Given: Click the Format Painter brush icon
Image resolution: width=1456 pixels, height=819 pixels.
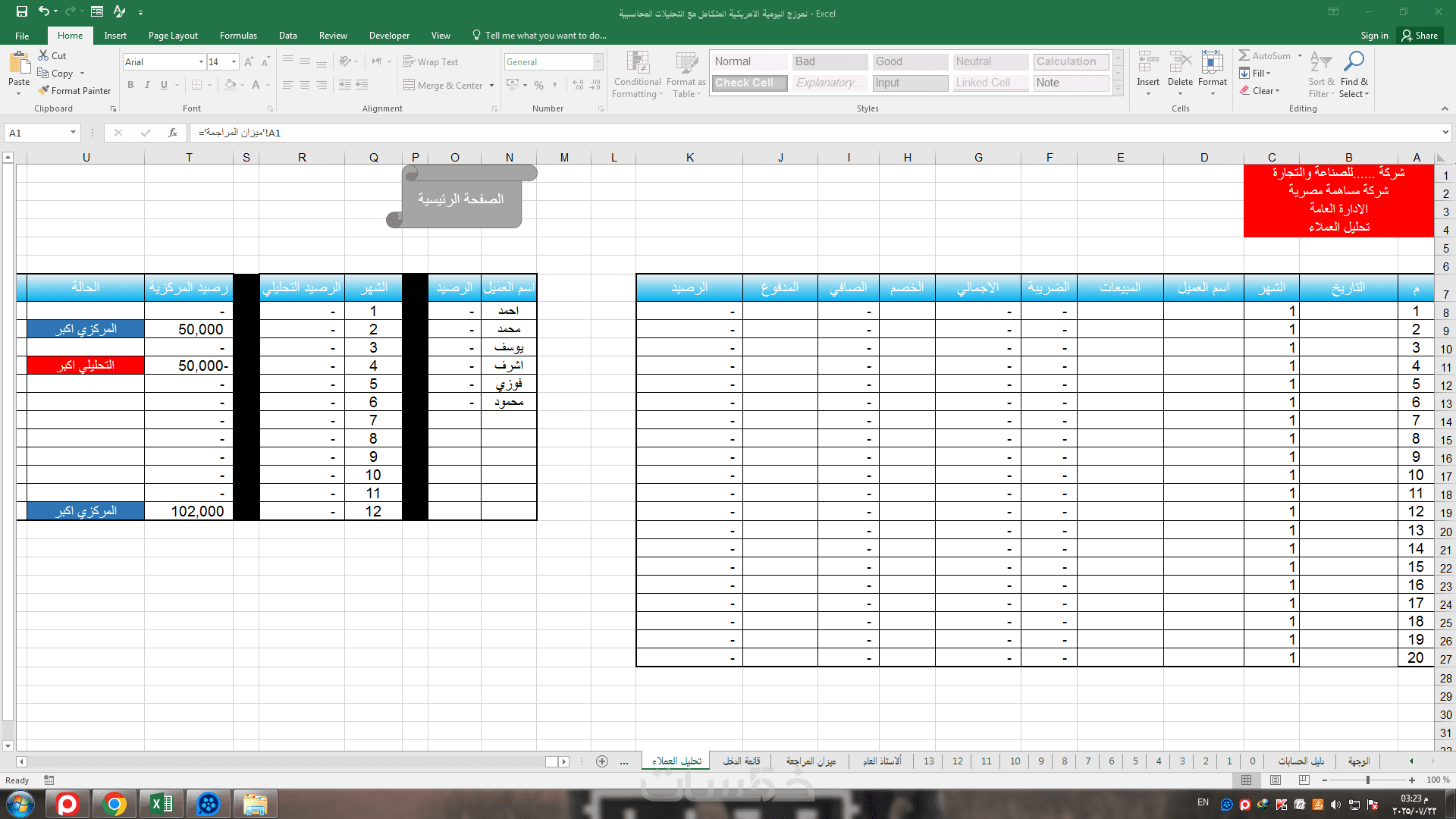Looking at the screenshot, I should [x=44, y=90].
